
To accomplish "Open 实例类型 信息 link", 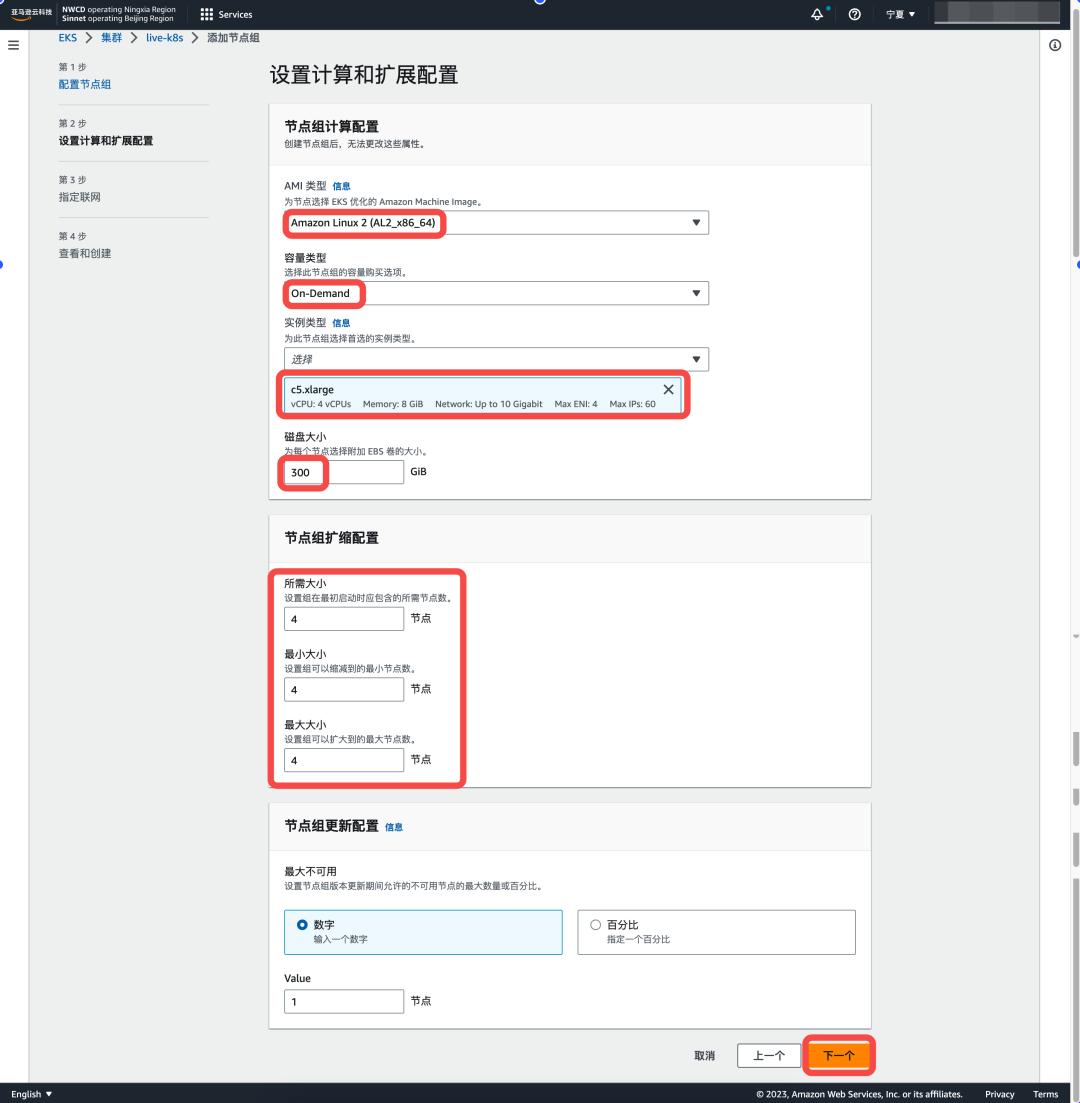I will tap(341, 322).
